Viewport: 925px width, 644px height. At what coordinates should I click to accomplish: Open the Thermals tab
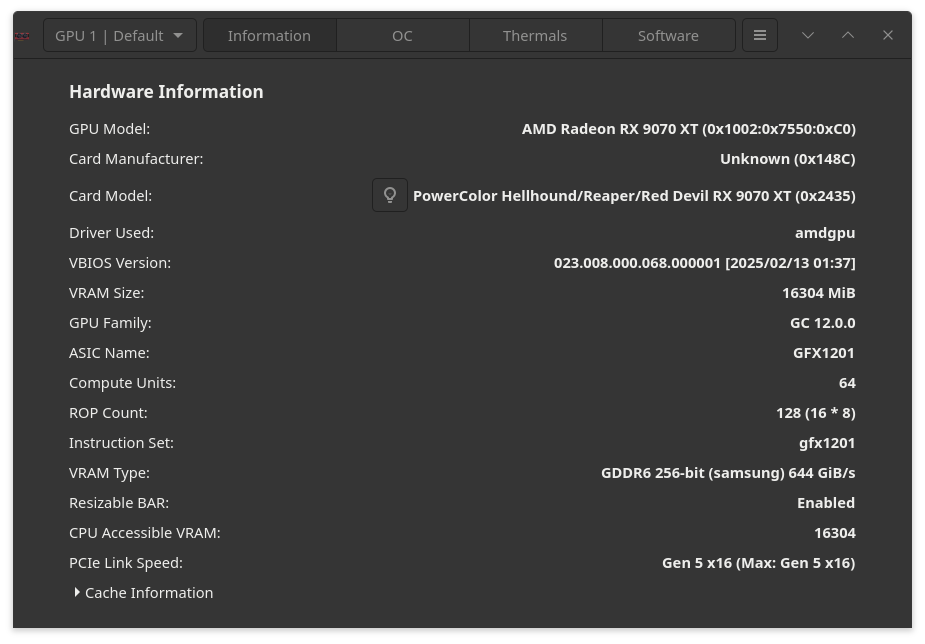click(x=535, y=35)
